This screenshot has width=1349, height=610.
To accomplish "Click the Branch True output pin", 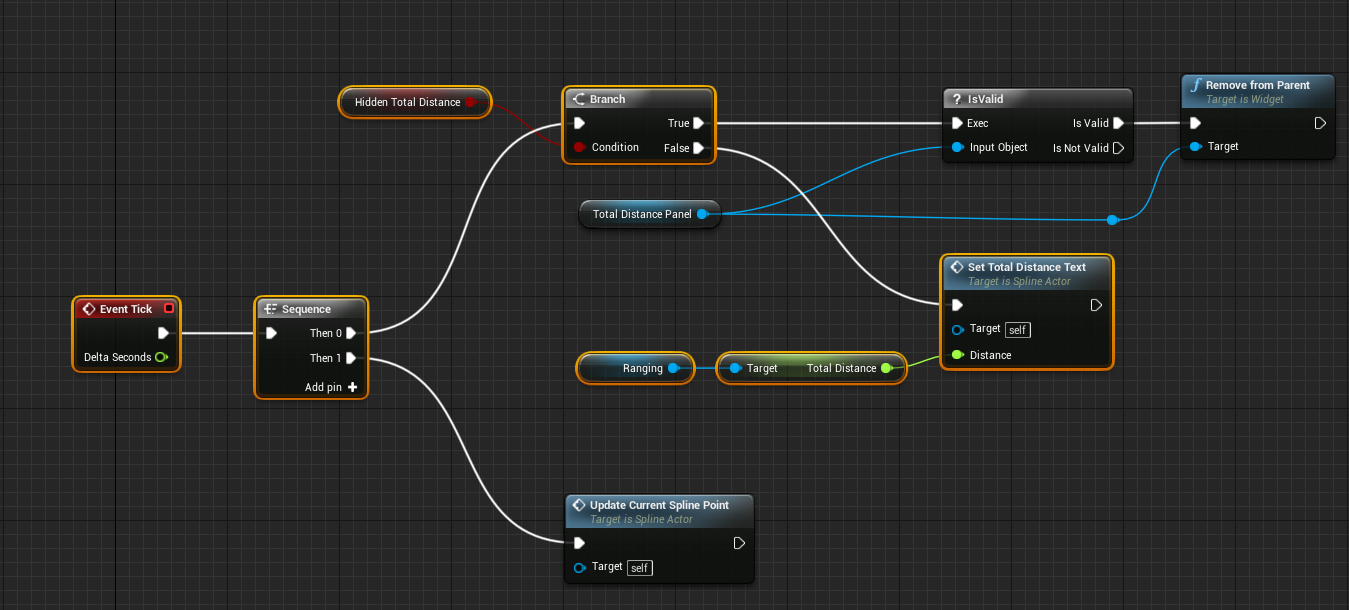I will 698,123.
